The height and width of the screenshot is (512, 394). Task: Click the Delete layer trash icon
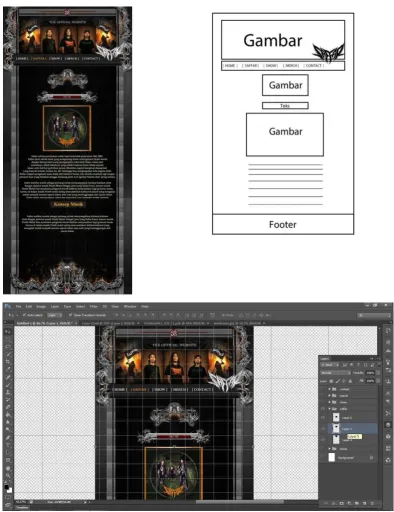pyautogui.click(x=372, y=503)
